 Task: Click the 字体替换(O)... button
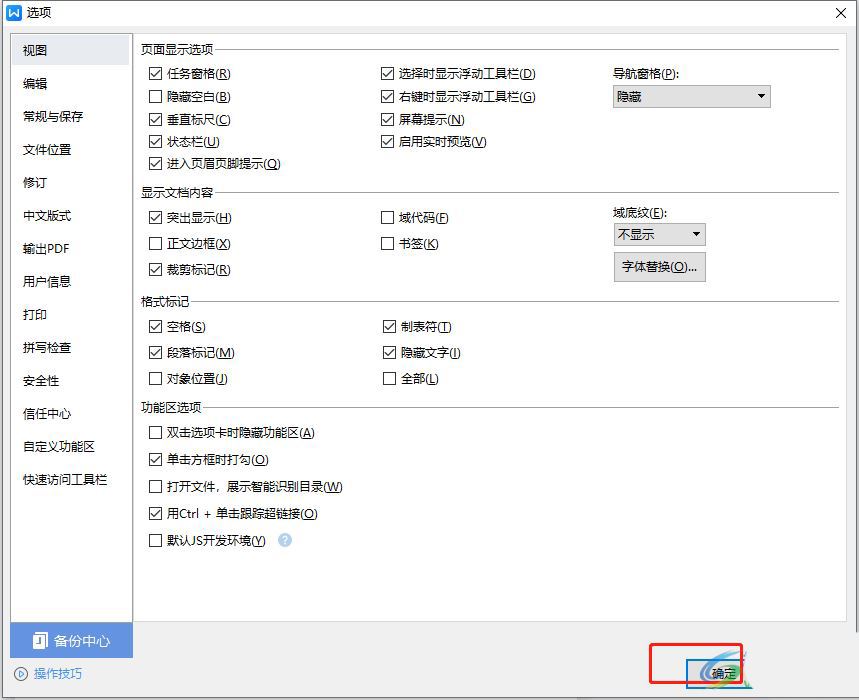[660, 267]
